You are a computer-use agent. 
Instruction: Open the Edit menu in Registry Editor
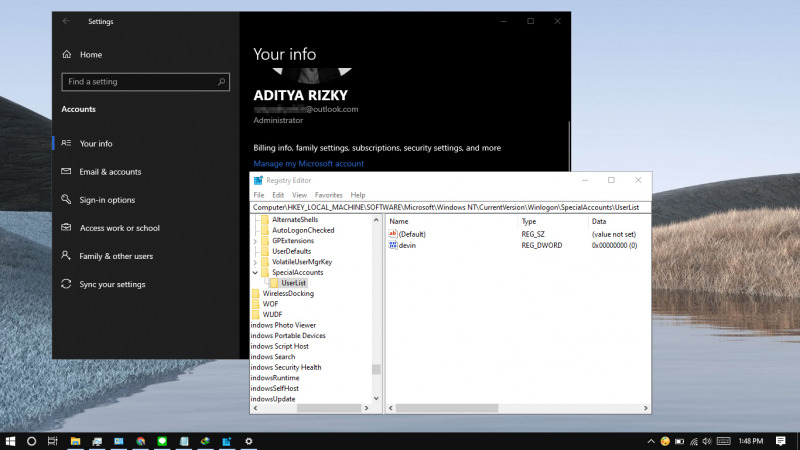pos(278,195)
